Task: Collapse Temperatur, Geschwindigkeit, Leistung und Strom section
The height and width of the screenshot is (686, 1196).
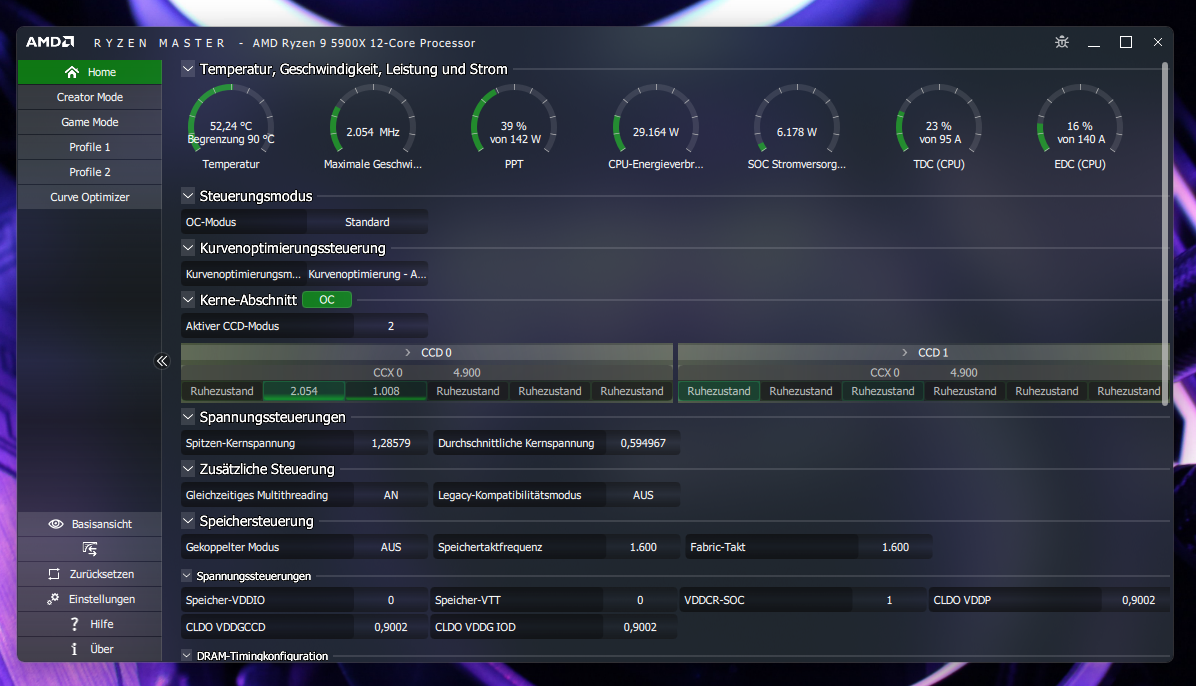Action: pos(188,69)
